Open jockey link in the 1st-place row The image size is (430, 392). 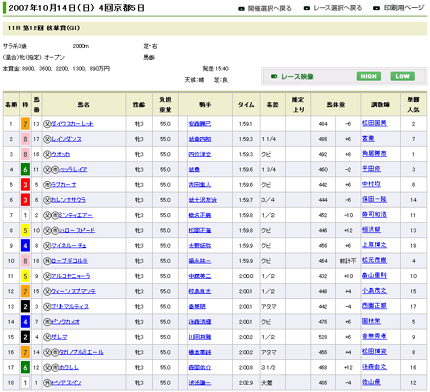(200, 124)
